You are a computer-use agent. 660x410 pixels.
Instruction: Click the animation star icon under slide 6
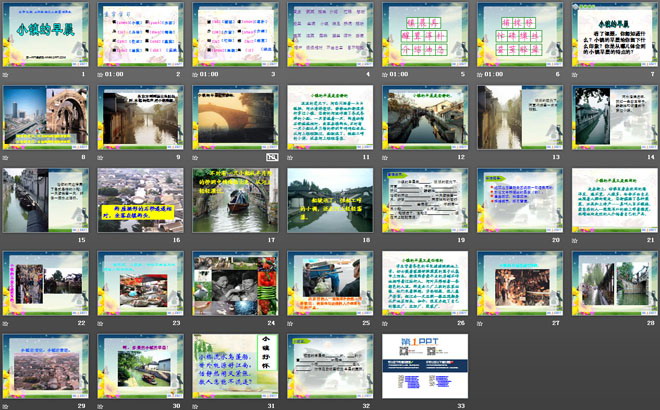[479, 75]
